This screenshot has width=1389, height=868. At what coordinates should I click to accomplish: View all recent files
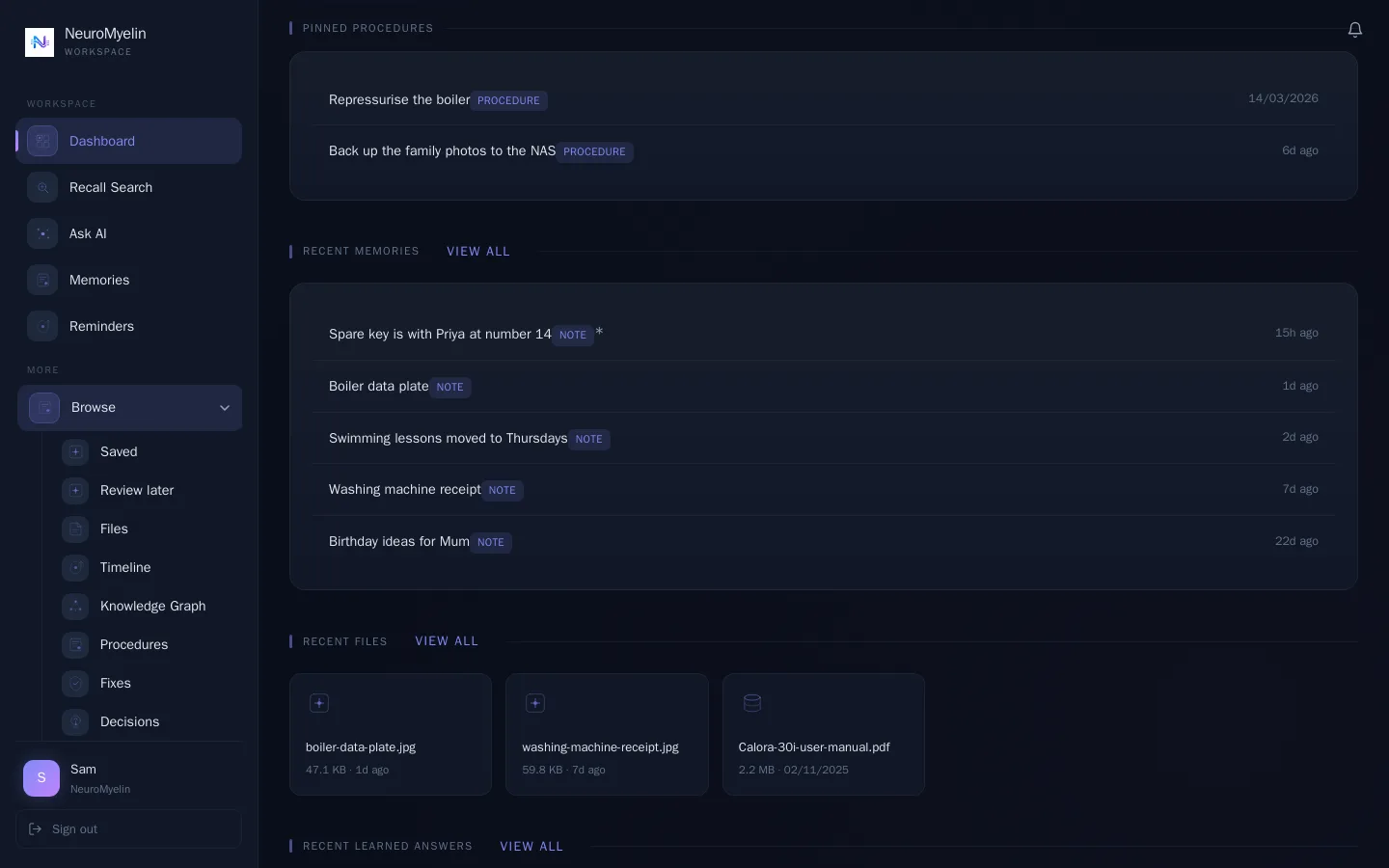tap(447, 640)
